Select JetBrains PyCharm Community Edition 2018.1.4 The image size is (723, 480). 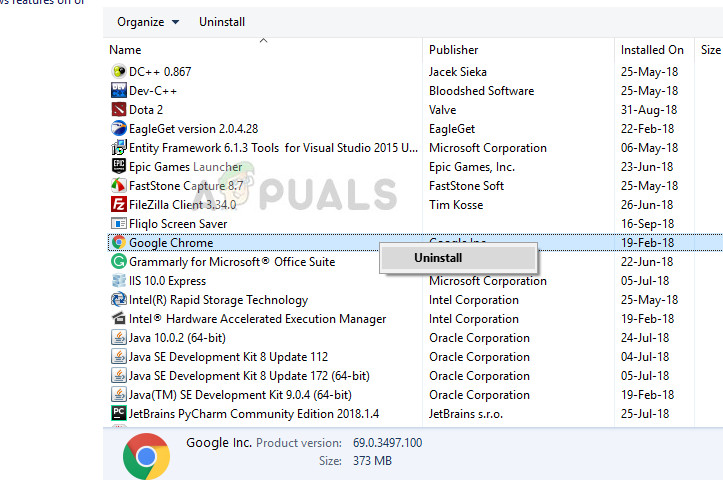(254, 414)
